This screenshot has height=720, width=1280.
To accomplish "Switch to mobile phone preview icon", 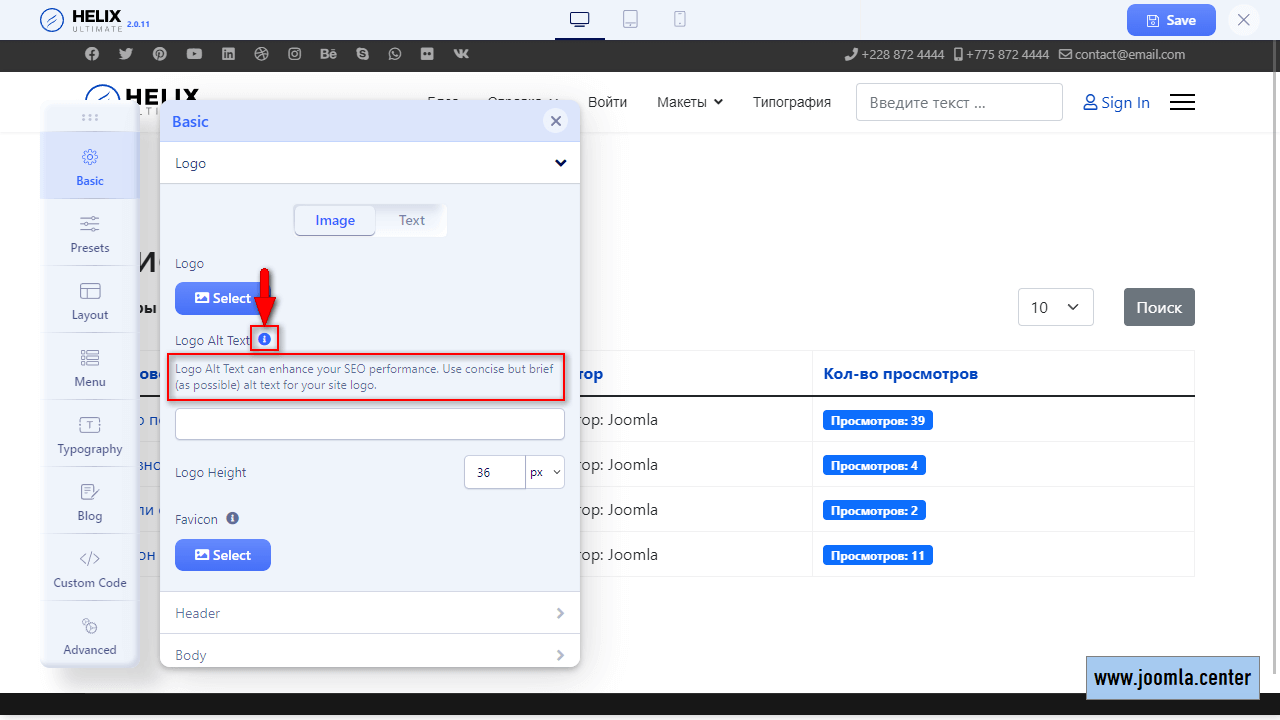I will pyautogui.click(x=680, y=19).
